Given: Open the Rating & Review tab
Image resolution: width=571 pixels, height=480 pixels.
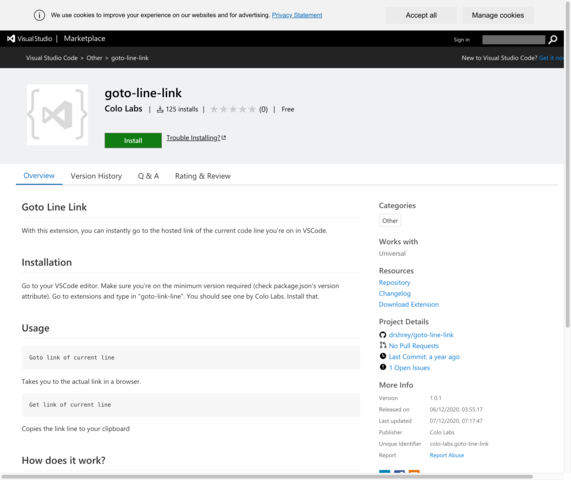Looking at the screenshot, I should tap(203, 176).
